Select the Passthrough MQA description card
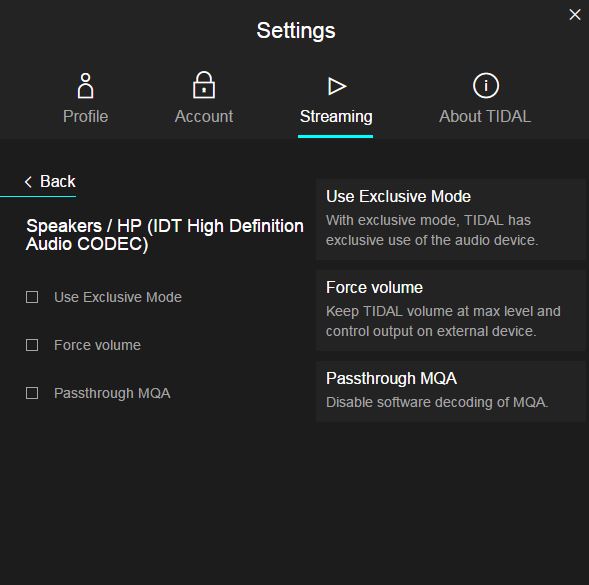 tap(450, 392)
